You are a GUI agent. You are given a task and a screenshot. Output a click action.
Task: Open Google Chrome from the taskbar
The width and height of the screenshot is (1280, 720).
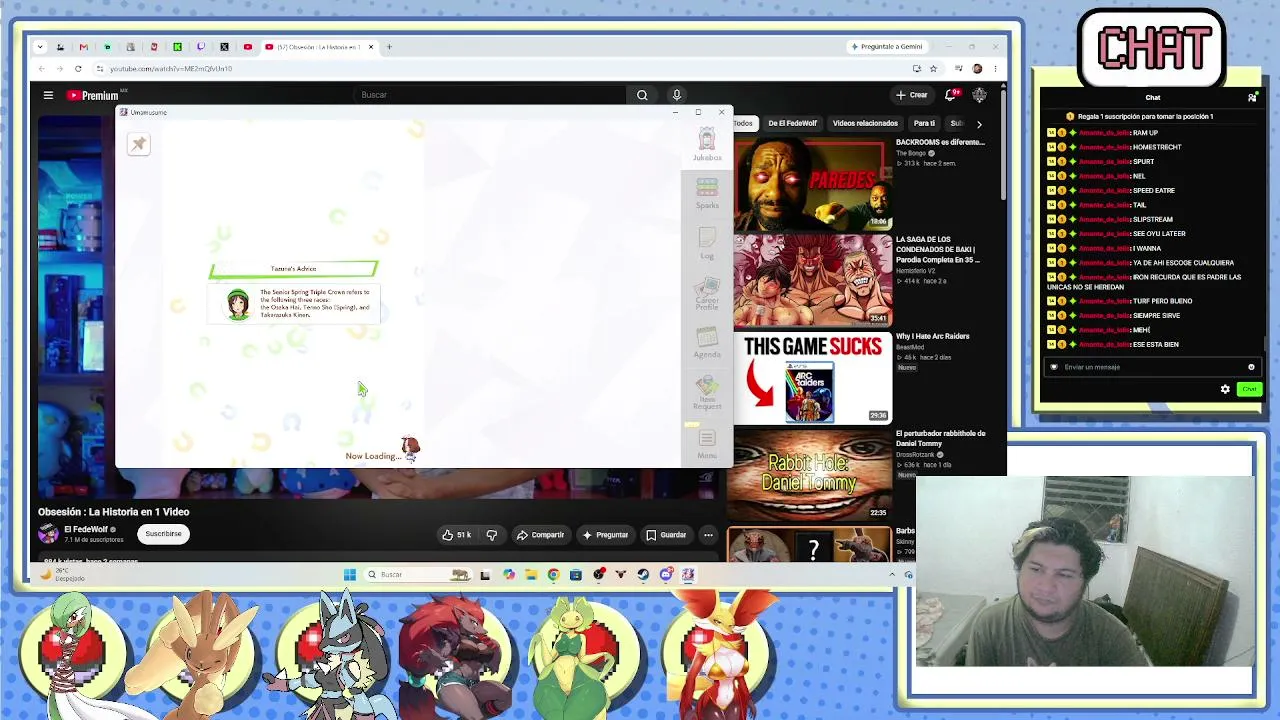[x=553, y=575]
